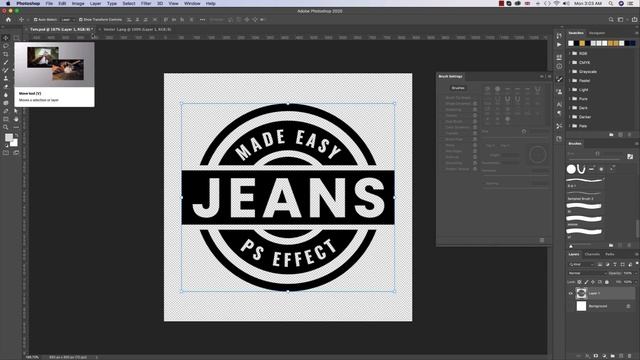Viewport: 640px width, 360px height.
Task: Open the Apple menu
Action: click(x=8, y=3)
